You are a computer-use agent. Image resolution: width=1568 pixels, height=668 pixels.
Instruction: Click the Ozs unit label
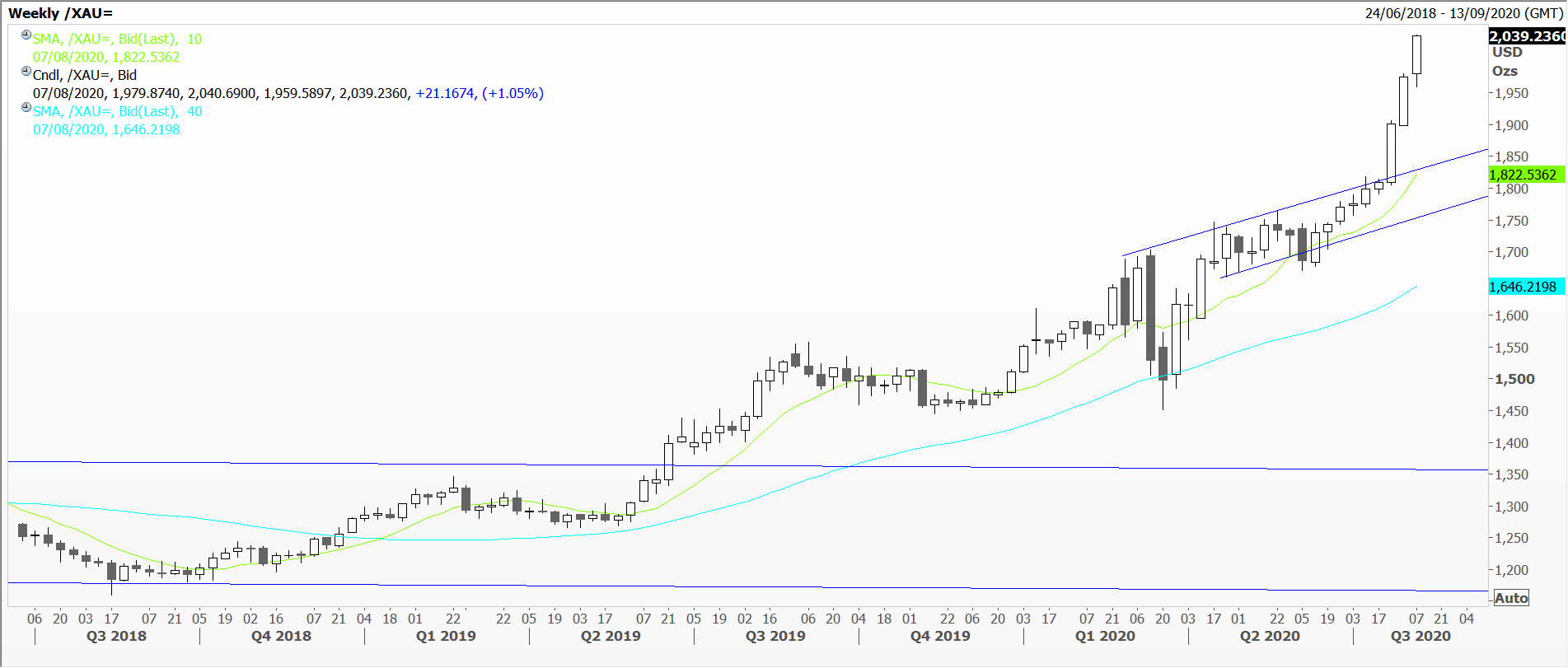[x=1505, y=71]
